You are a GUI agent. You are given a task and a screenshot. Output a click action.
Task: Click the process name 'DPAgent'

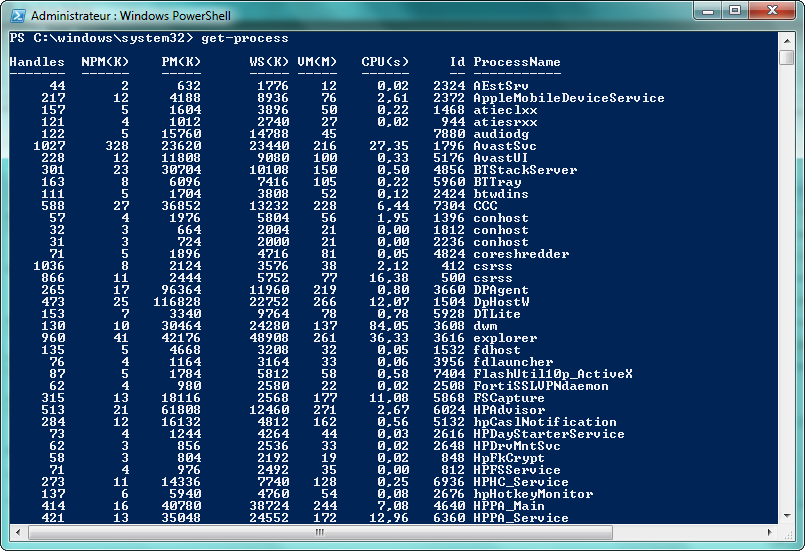coord(501,290)
